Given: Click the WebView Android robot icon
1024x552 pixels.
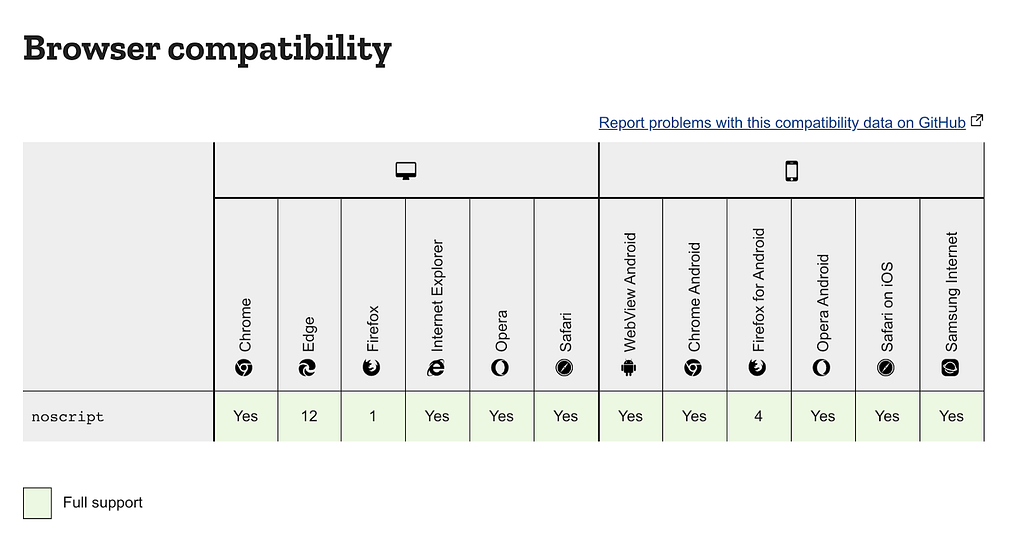Looking at the screenshot, I should pos(628,368).
